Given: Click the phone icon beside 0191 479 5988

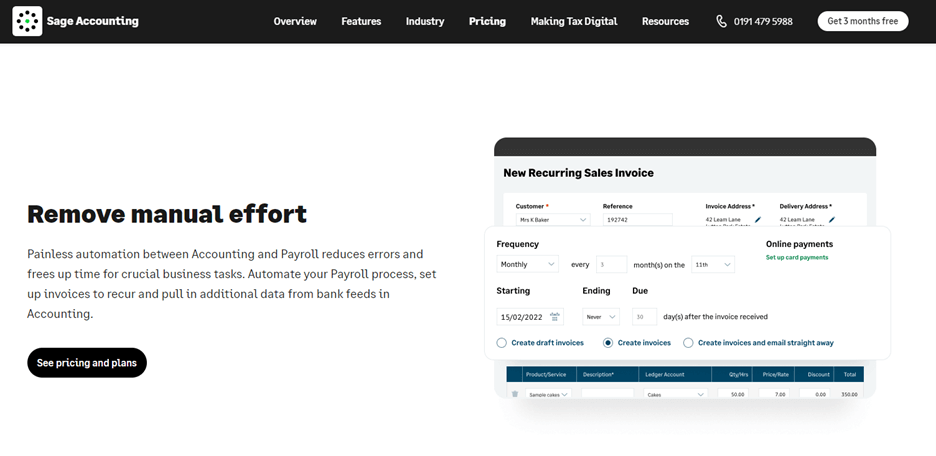Looking at the screenshot, I should pyautogui.click(x=721, y=21).
